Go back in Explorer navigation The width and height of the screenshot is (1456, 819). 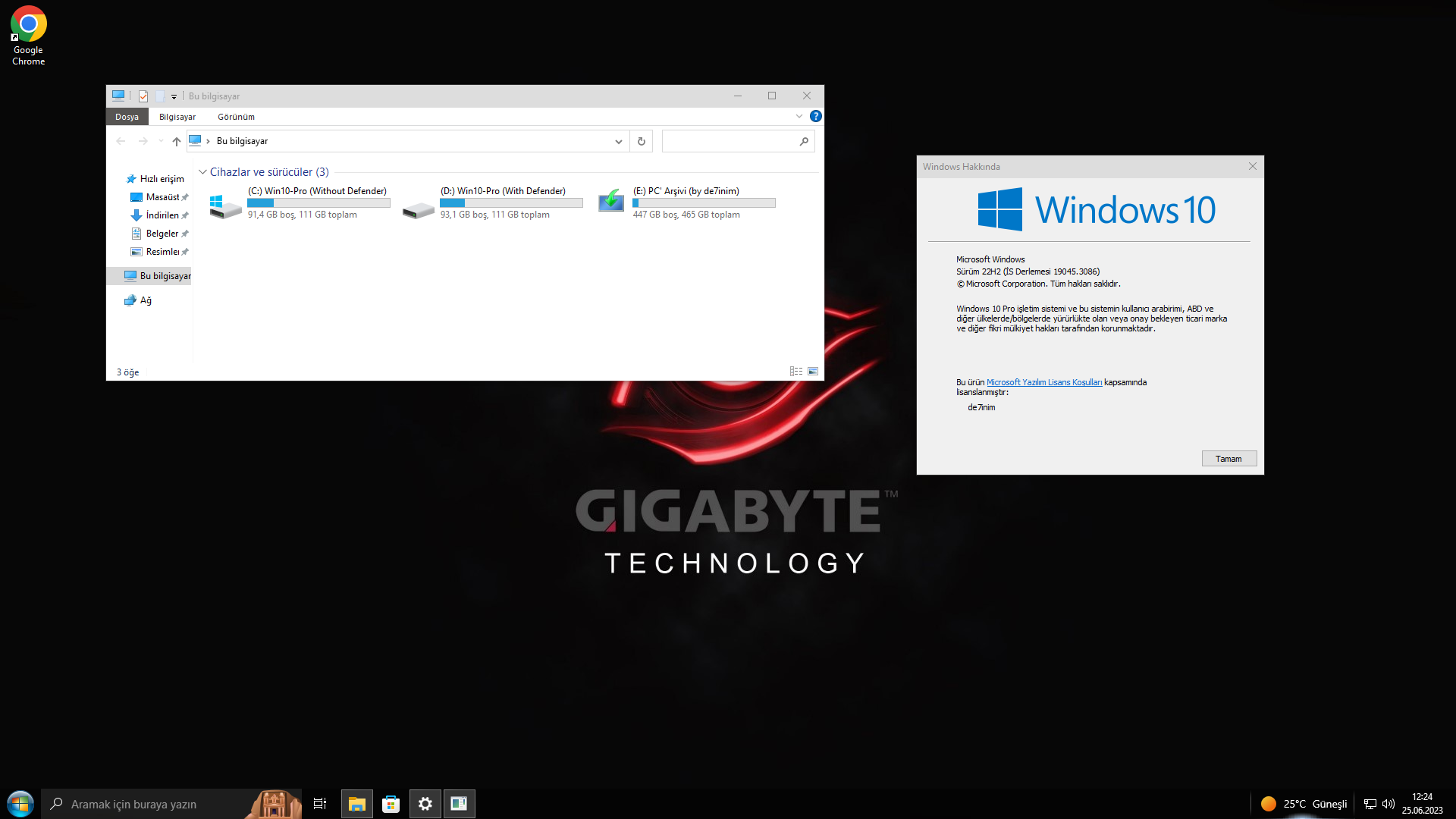pyautogui.click(x=121, y=141)
